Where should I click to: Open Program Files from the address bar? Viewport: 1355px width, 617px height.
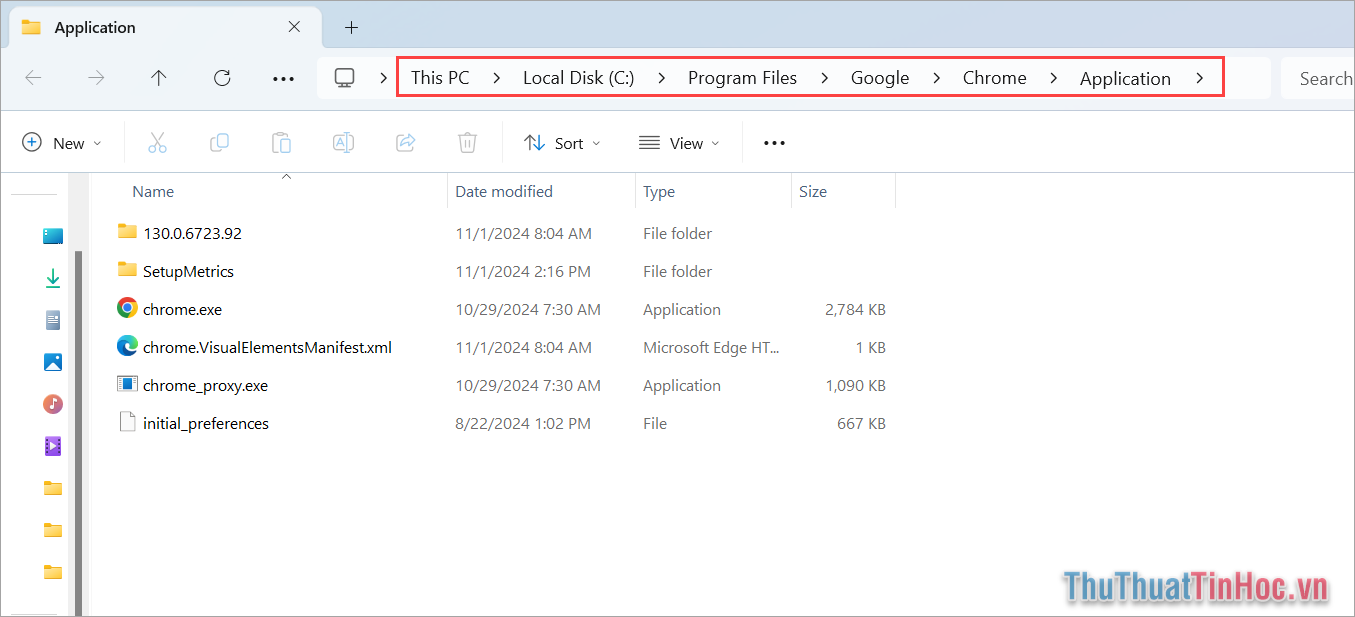742,77
